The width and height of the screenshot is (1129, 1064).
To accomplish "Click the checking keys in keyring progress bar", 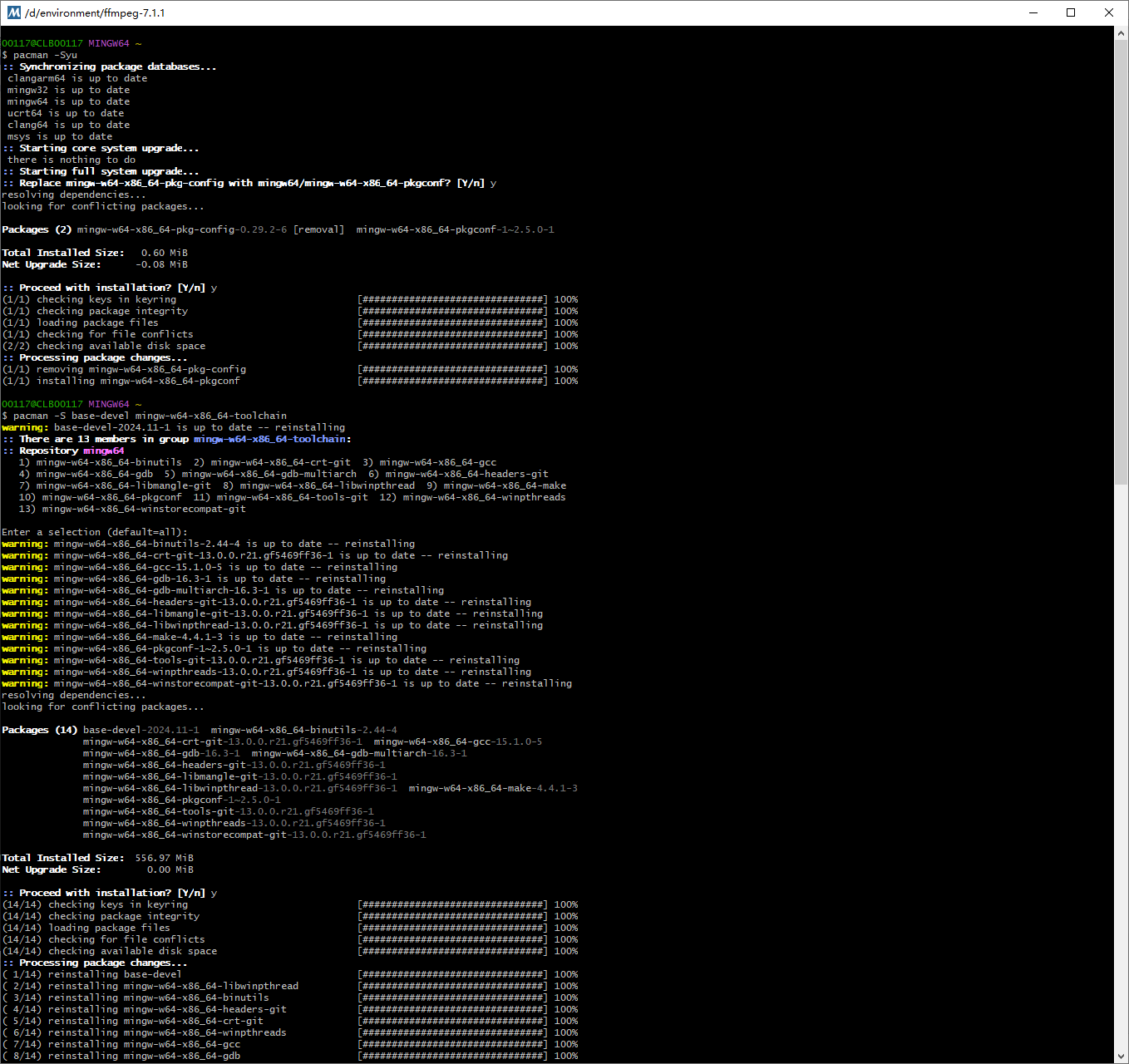I will [451, 904].
